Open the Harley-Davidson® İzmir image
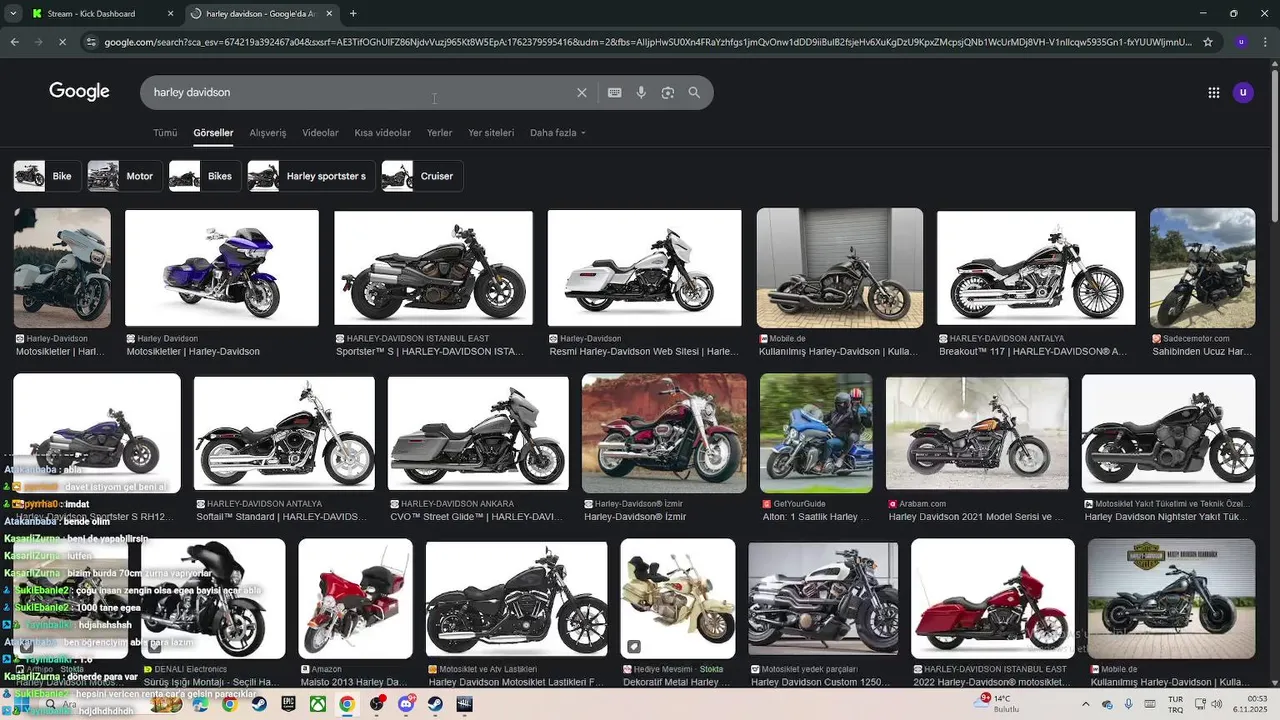 (664, 433)
